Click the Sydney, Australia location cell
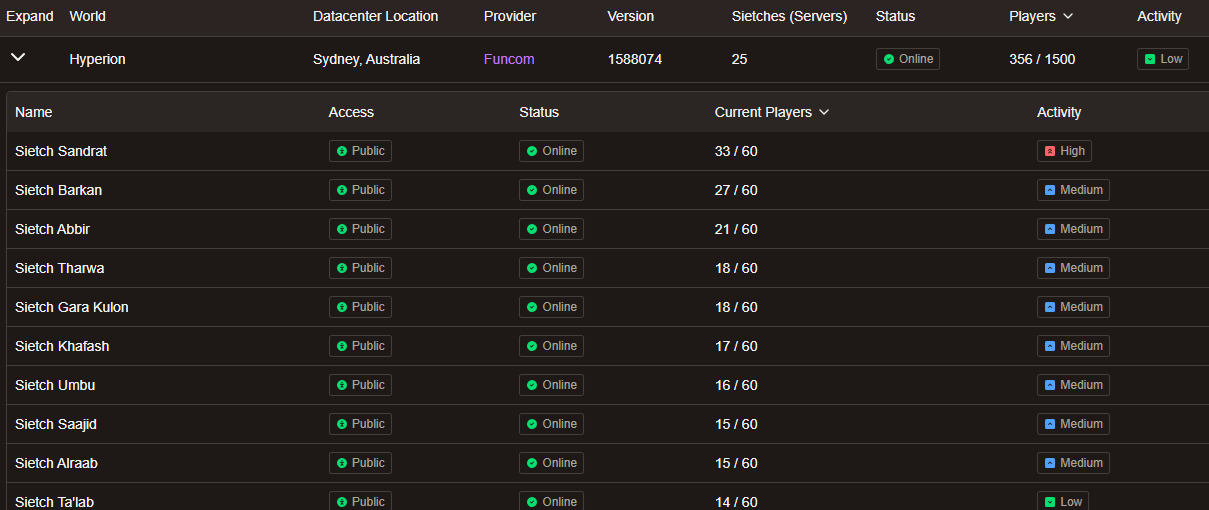The image size is (1209, 510). pos(366,59)
